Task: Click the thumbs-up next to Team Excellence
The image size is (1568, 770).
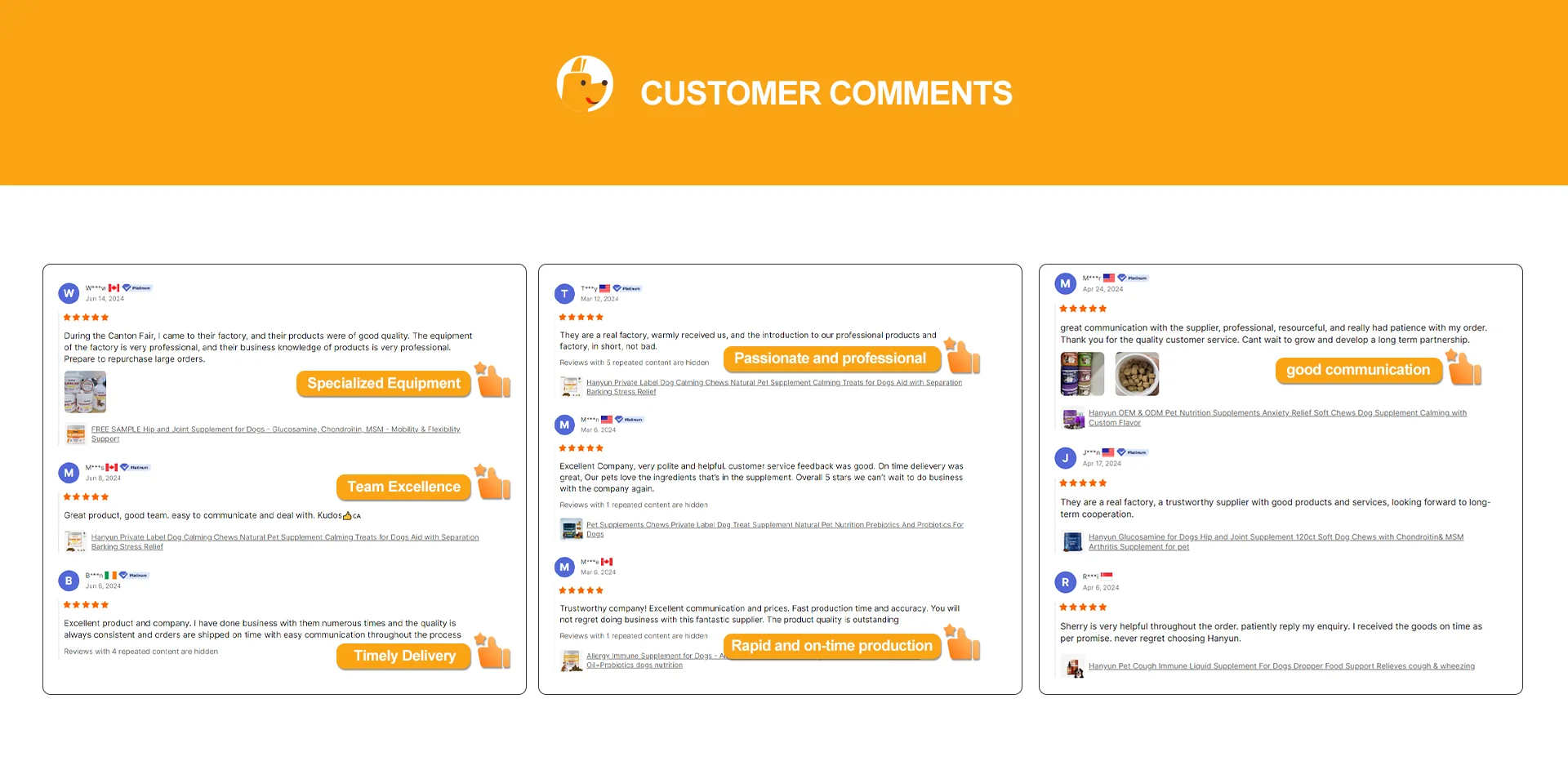Action: pyautogui.click(x=493, y=483)
